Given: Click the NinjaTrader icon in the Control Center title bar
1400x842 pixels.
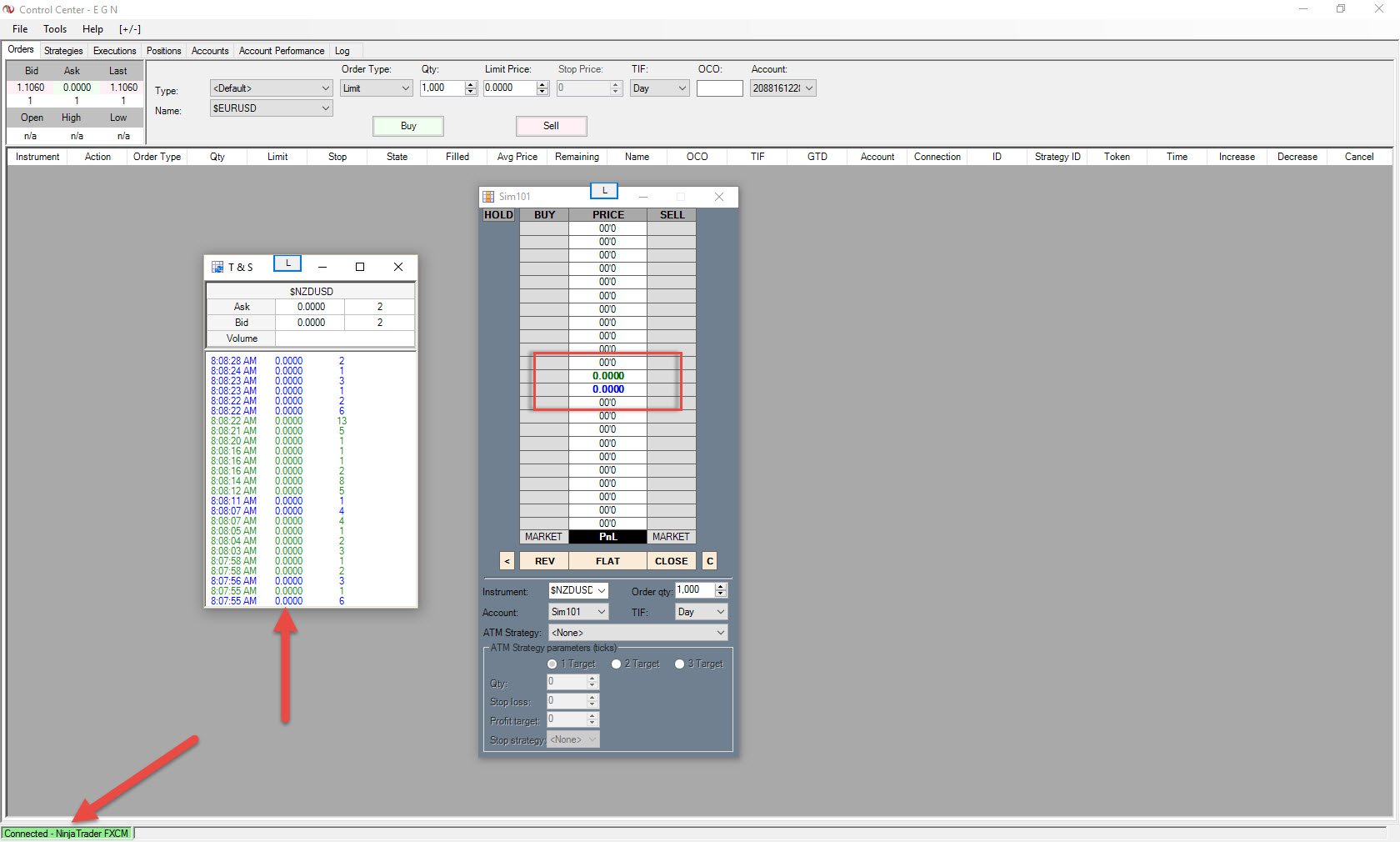Looking at the screenshot, I should [x=9, y=9].
